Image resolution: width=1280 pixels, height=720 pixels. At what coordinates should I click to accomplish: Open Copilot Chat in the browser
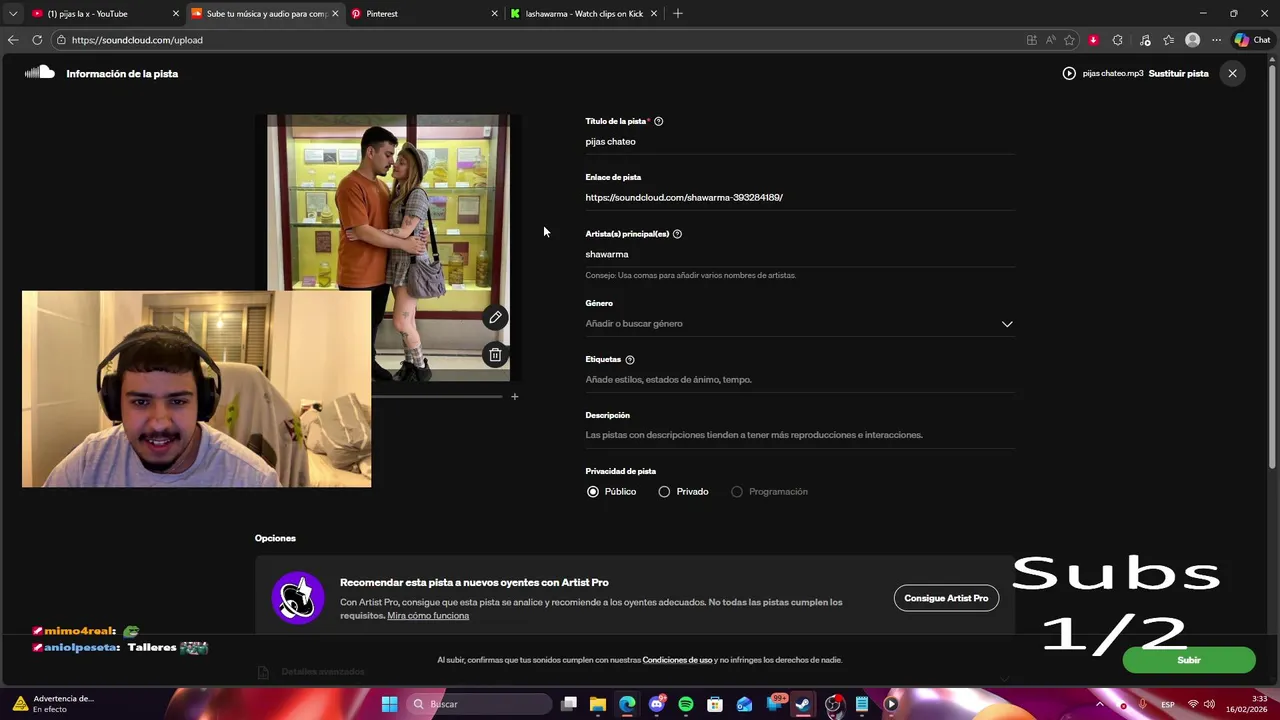click(x=1252, y=40)
